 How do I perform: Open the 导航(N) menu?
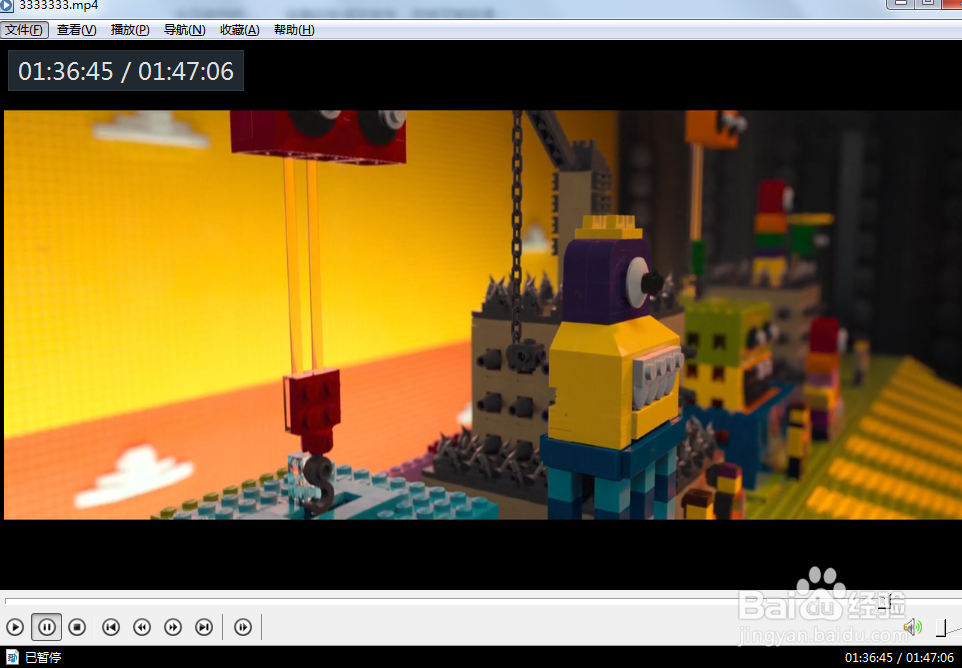click(x=185, y=30)
